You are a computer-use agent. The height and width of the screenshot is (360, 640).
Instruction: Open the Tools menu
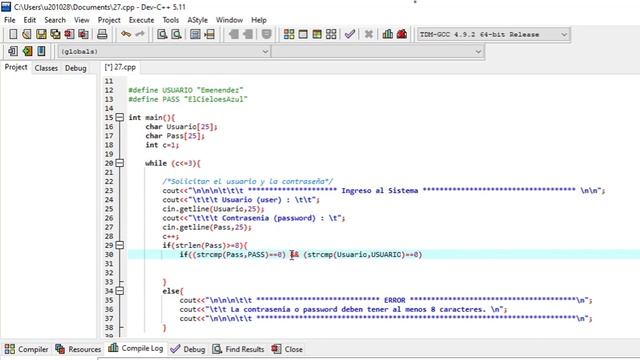pos(171,20)
